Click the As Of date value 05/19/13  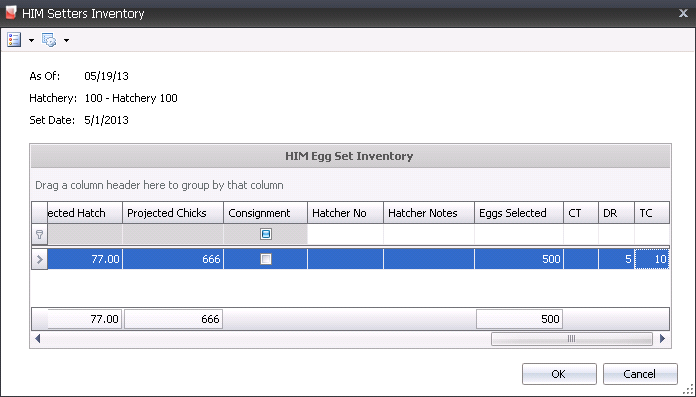coord(107,76)
